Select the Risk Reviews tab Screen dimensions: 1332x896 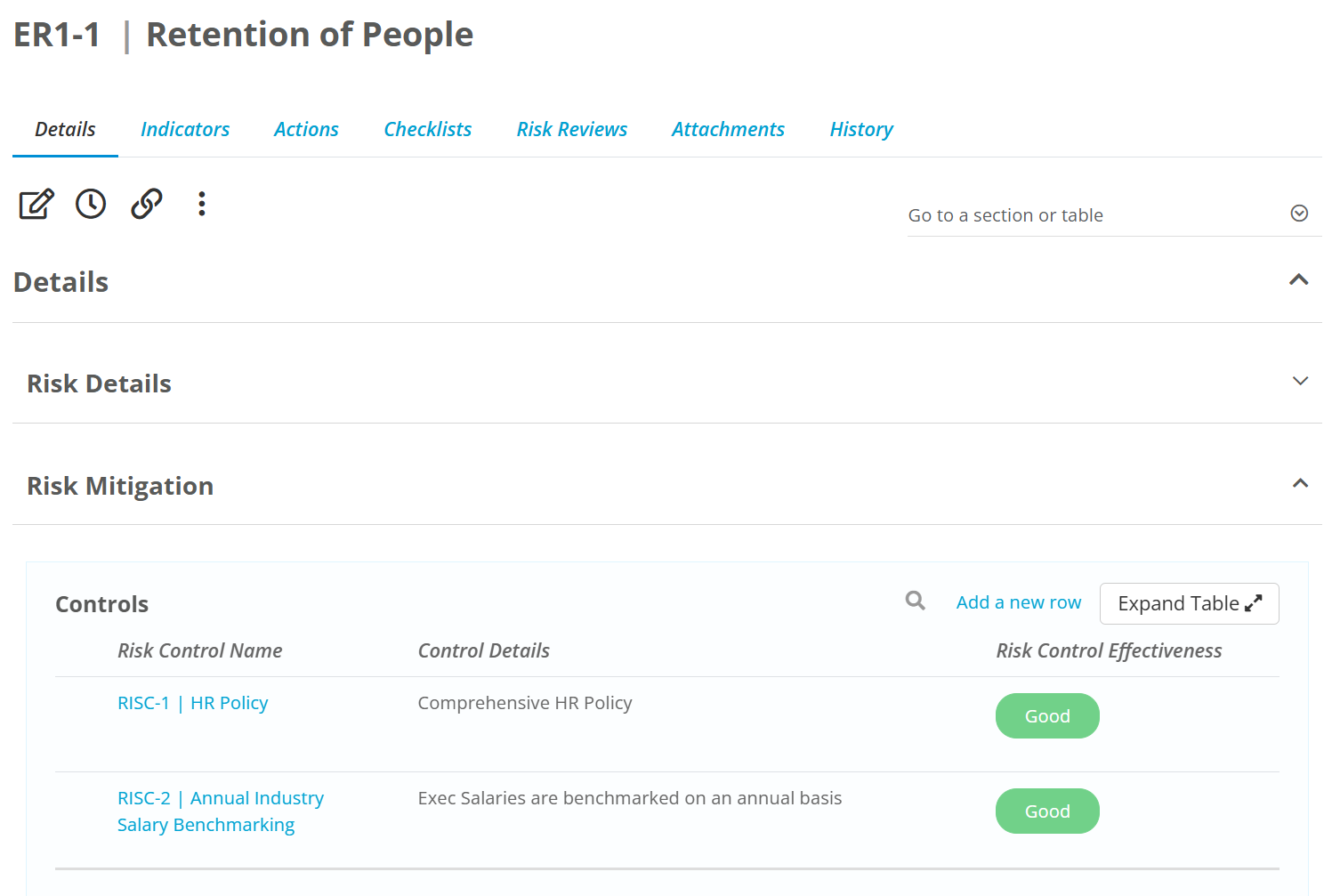(x=572, y=130)
